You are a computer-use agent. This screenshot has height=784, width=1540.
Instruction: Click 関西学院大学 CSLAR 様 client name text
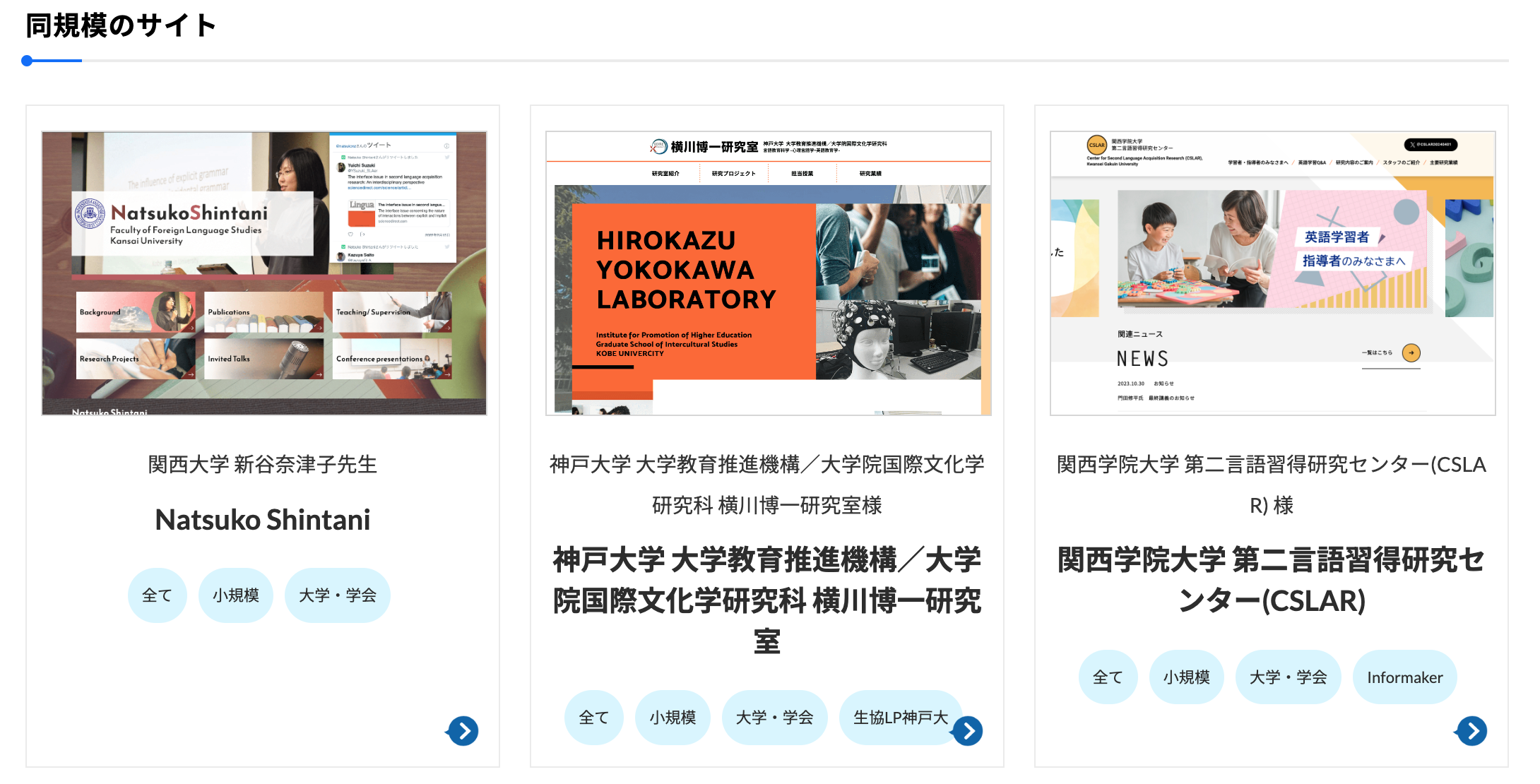click(1272, 485)
